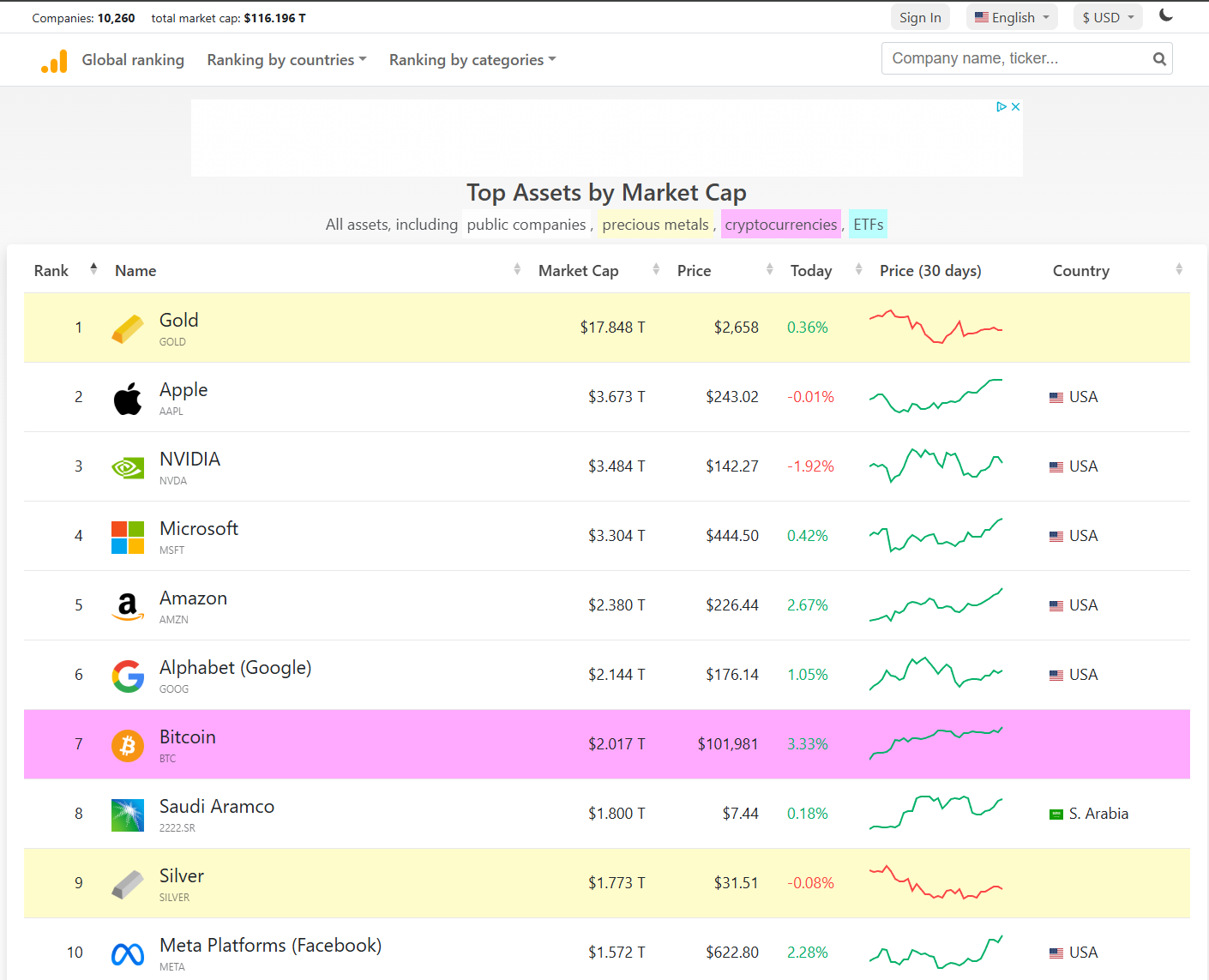This screenshot has height=980, width=1209.
Task: Click Apple's price $243.02
Action: coord(732,397)
